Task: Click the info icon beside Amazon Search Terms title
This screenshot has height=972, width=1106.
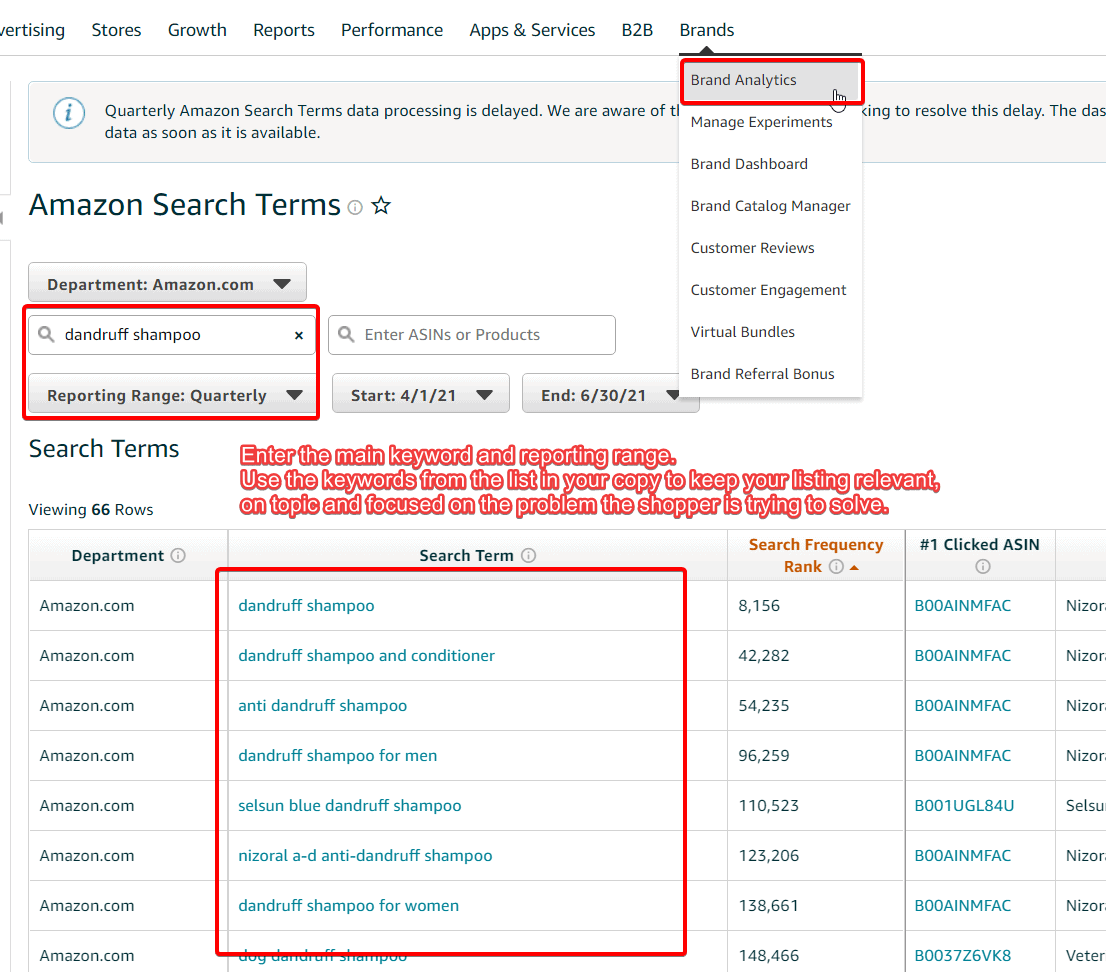Action: 355,206
